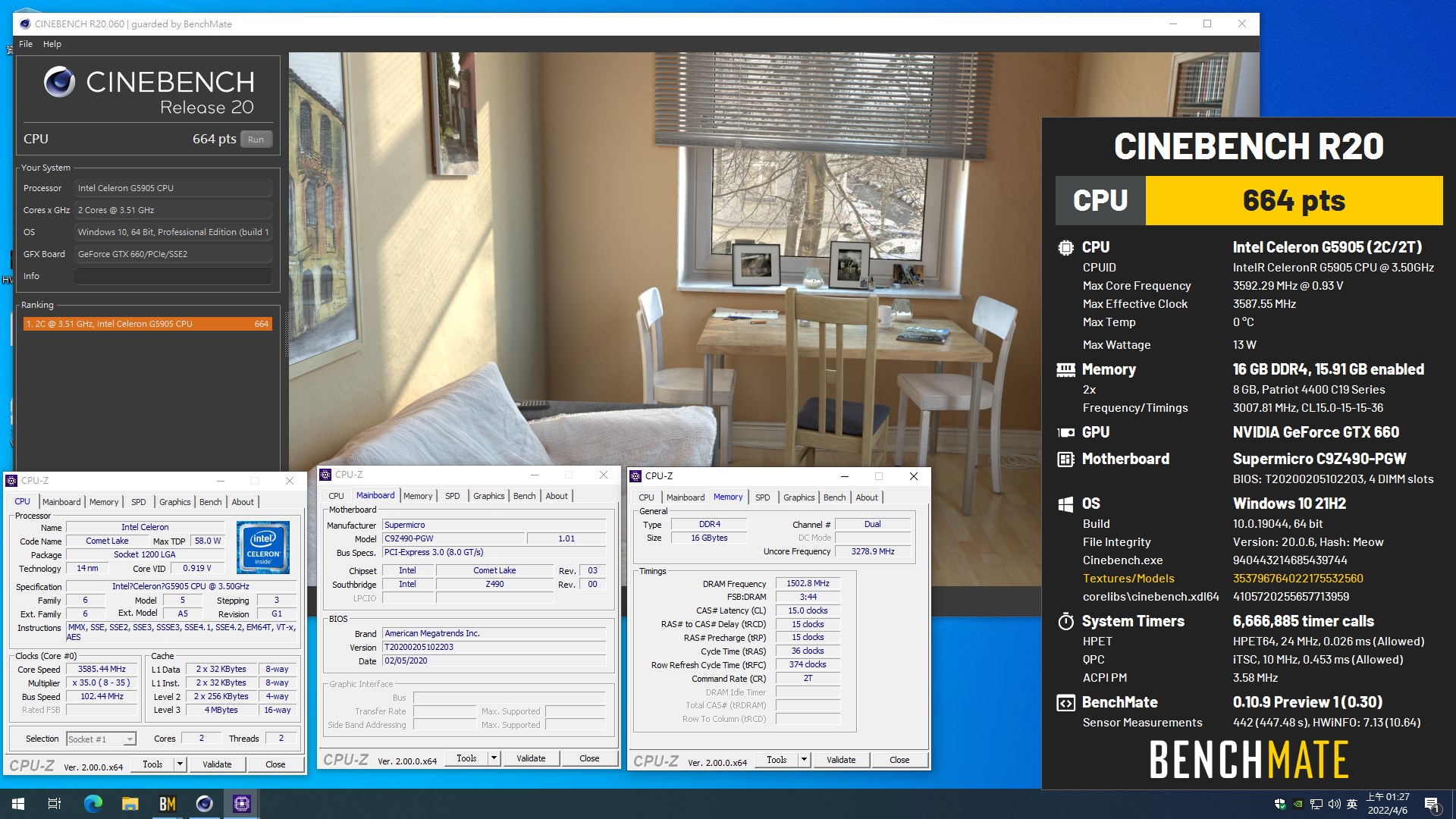The height and width of the screenshot is (819, 1456).
Task: Open the taskbar clock and date
Action: point(1388,804)
